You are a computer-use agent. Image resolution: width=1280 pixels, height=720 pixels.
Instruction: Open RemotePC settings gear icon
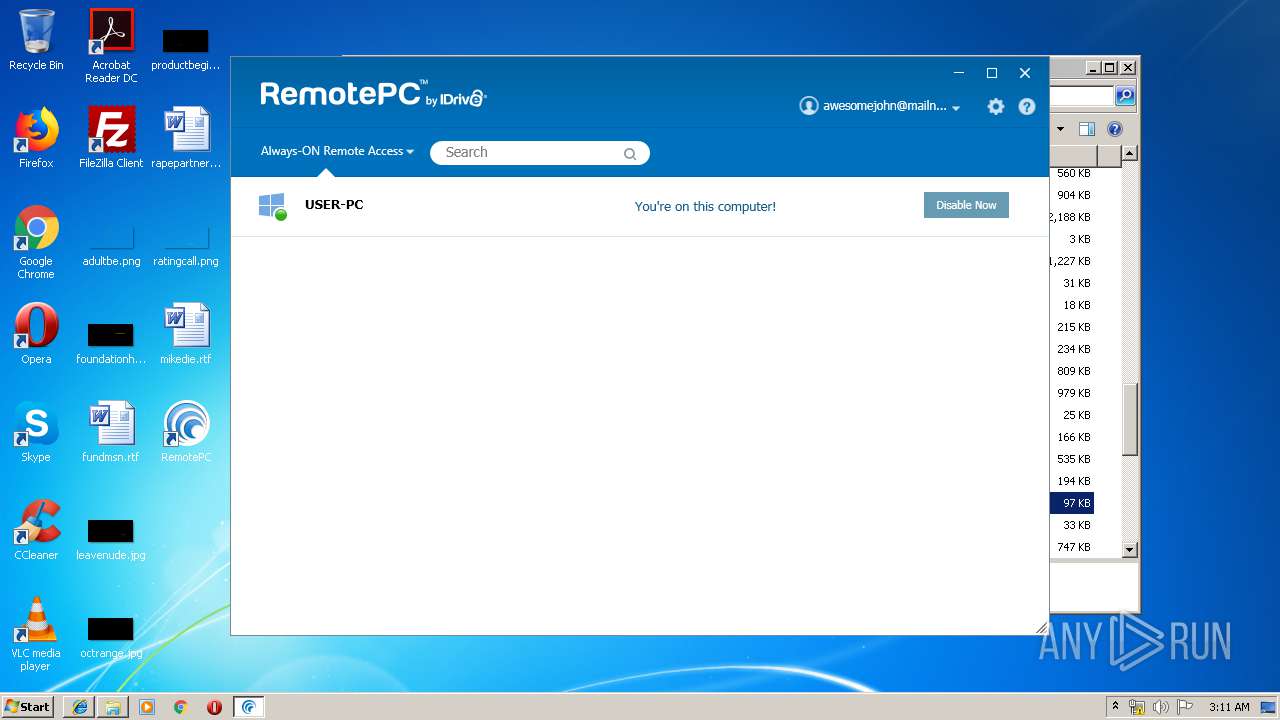(995, 106)
